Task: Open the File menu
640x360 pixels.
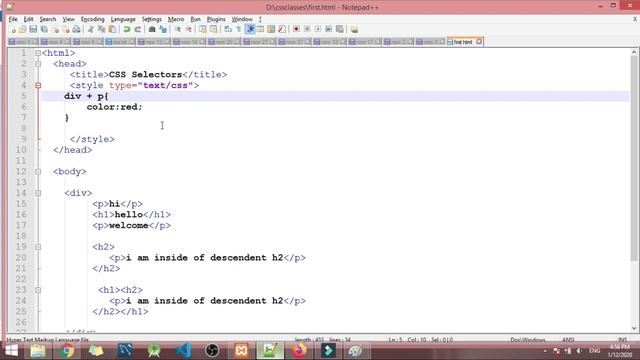Action: point(13,19)
